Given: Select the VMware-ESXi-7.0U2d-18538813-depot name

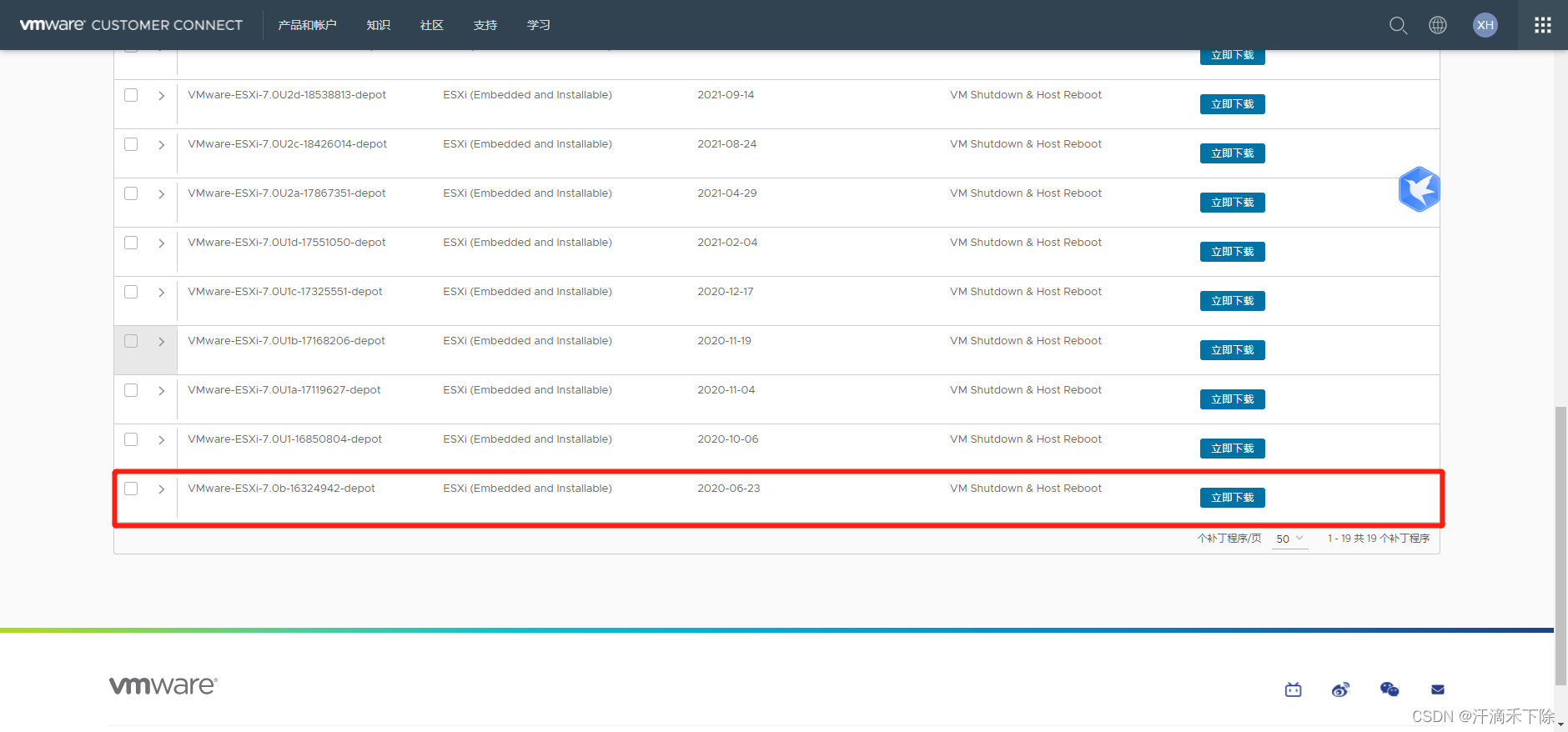Looking at the screenshot, I should pos(287,95).
